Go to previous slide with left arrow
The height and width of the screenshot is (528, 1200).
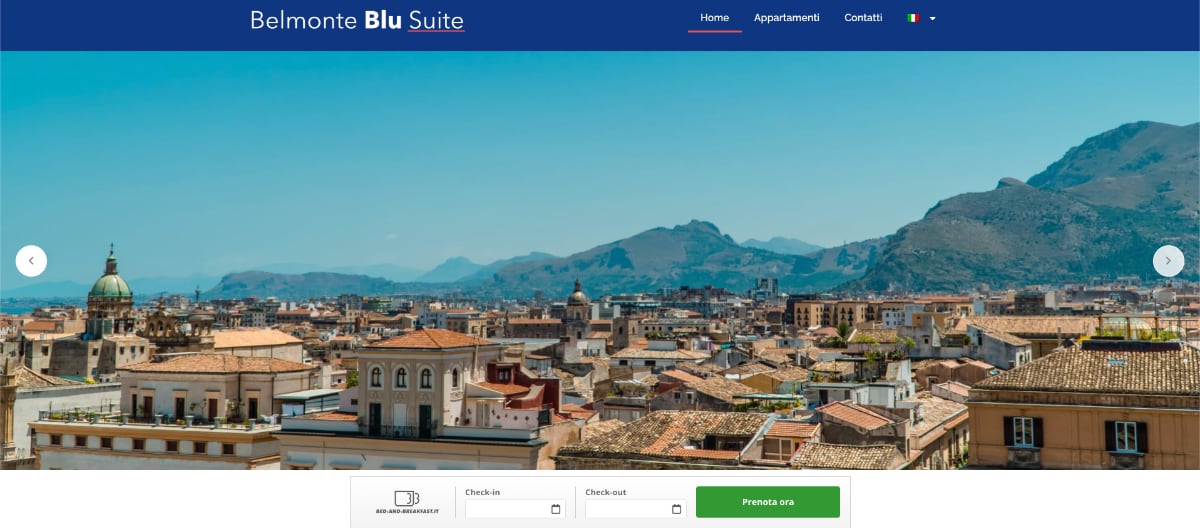click(31, 261)
